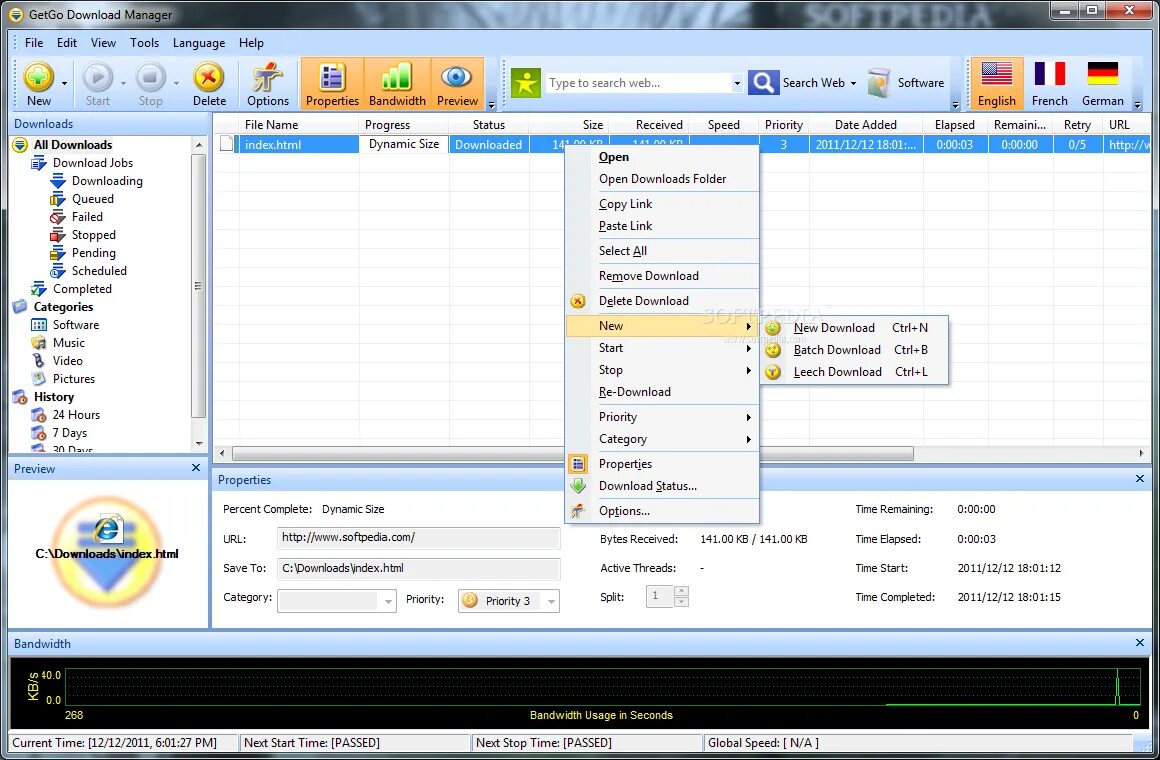Select Download Jobs in tree
Screen dimensions: 1160x760
coord(92,163)
